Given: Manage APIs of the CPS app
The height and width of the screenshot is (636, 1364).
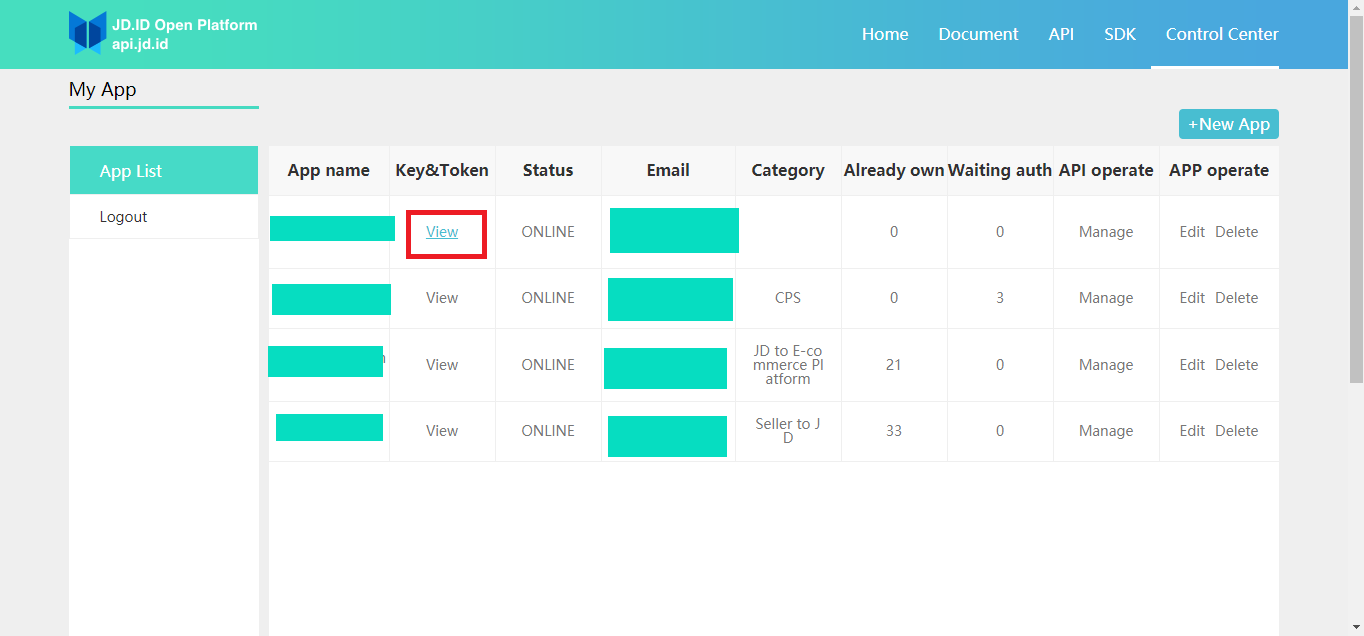Looking at the screenshot, I should (x=1106, y=298).
